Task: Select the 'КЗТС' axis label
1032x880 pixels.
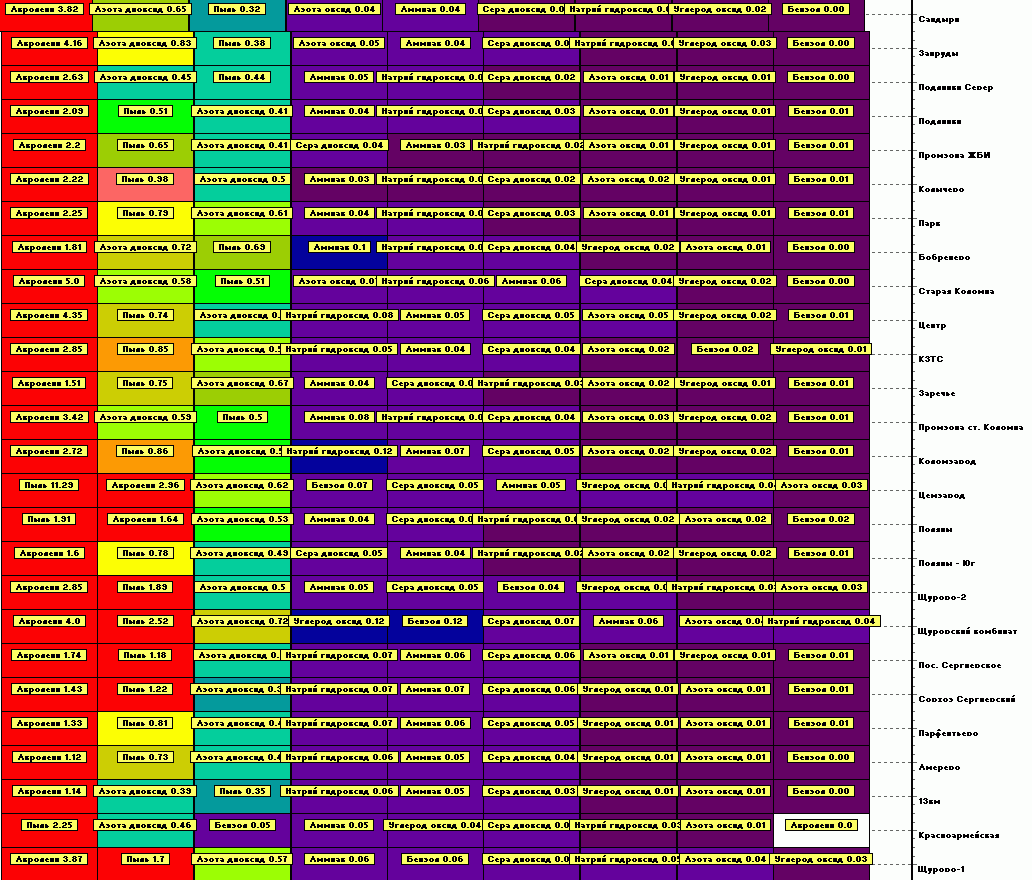Action: click(x=931, y=359)
